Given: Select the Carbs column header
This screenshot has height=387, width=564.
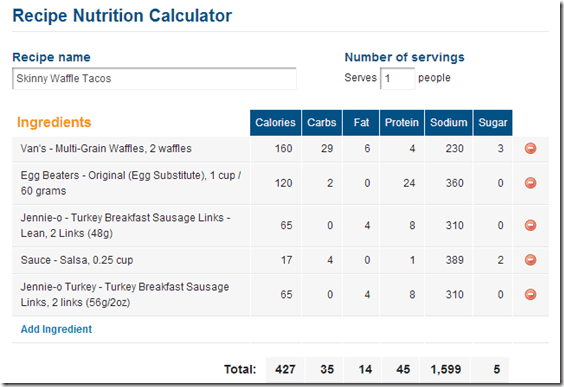Looking at the screenshot, I should pyautogui.click(x=322, y=123).
